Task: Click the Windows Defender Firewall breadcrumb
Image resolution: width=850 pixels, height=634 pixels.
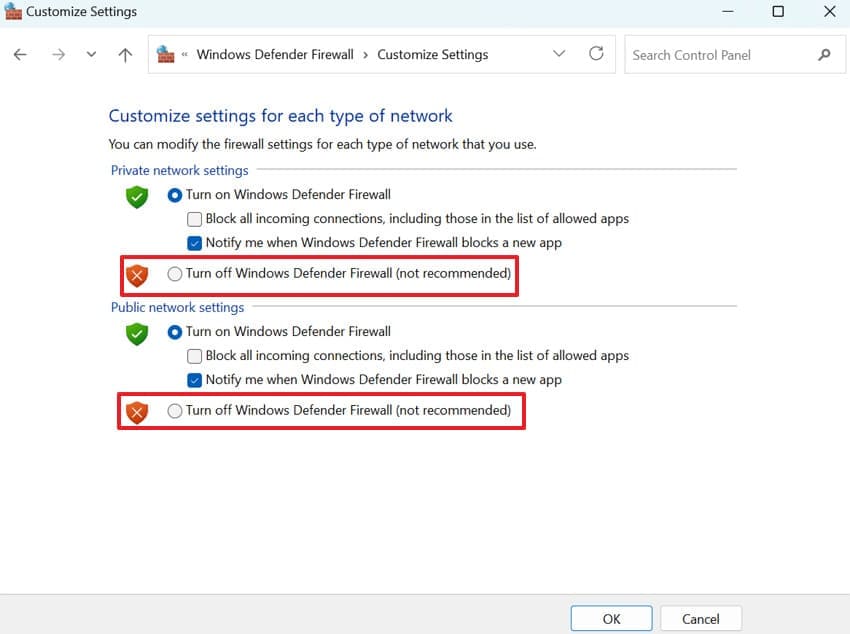Action: [275, 55]
